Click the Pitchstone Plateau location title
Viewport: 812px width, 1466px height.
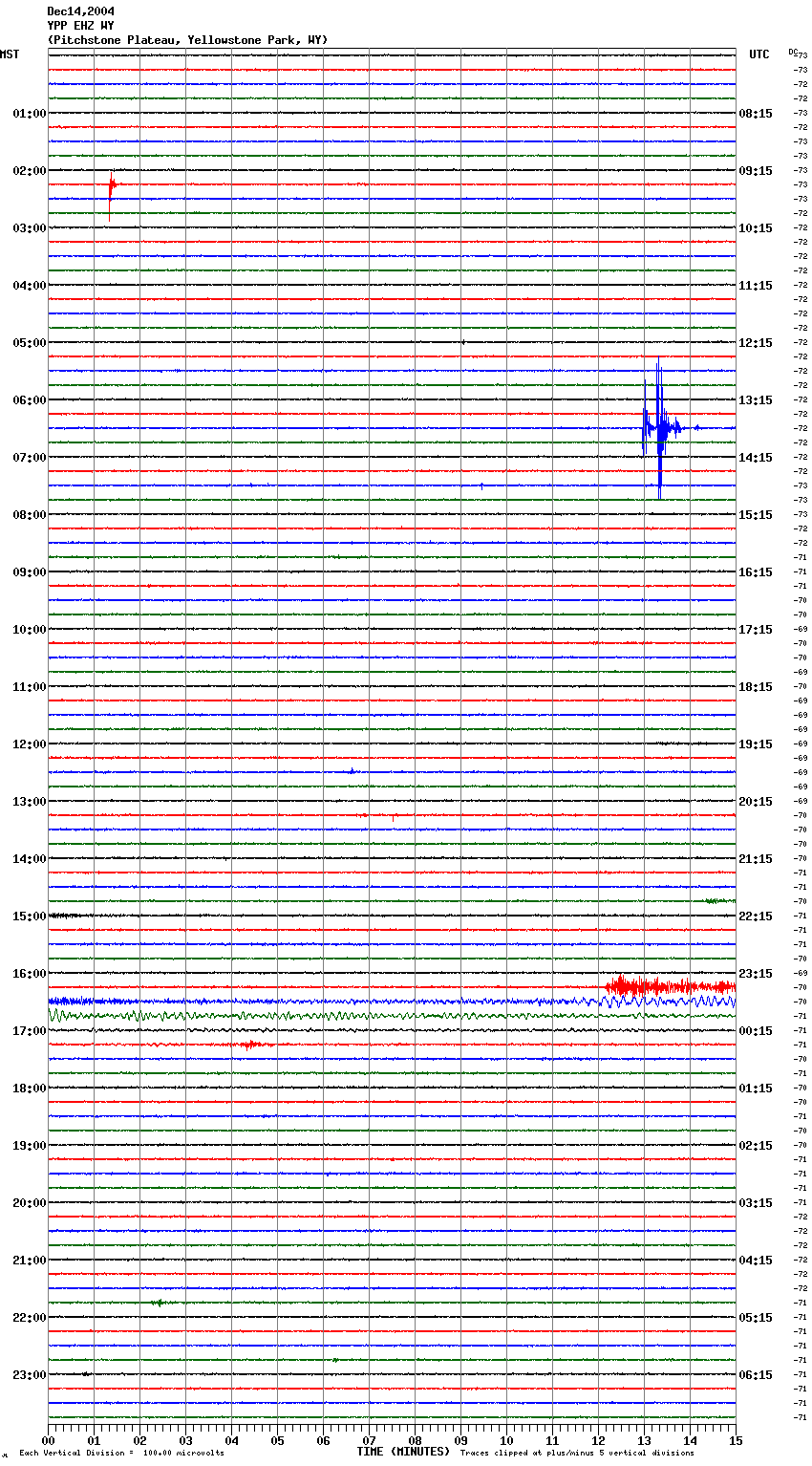coord(187,40)
